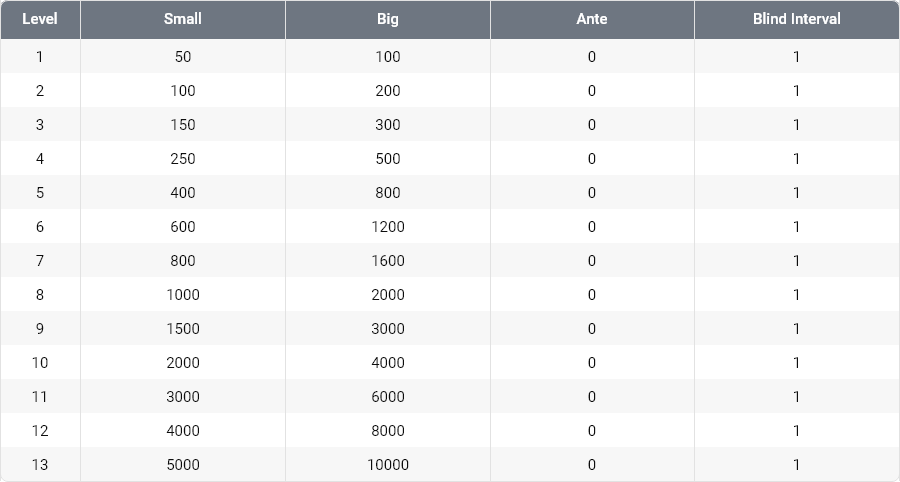The image size is (900, 482).
Task: Select the big blind 8000 cell
Action: pos(388,431)
